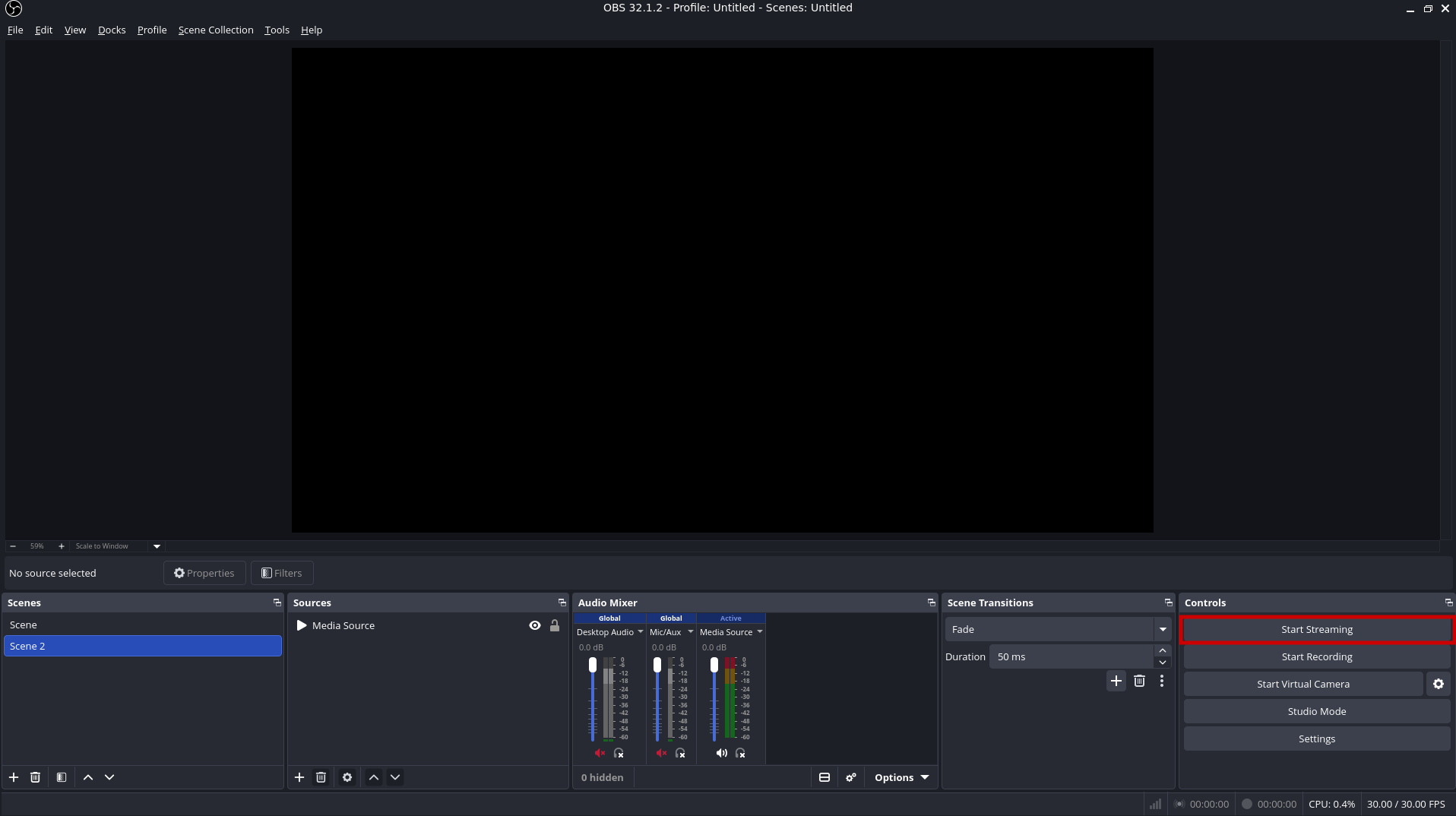The height and width of the screenshot is (816, 1456).
Task: Open Settings from Controls panel
Action: click(x=1317, y=739)
